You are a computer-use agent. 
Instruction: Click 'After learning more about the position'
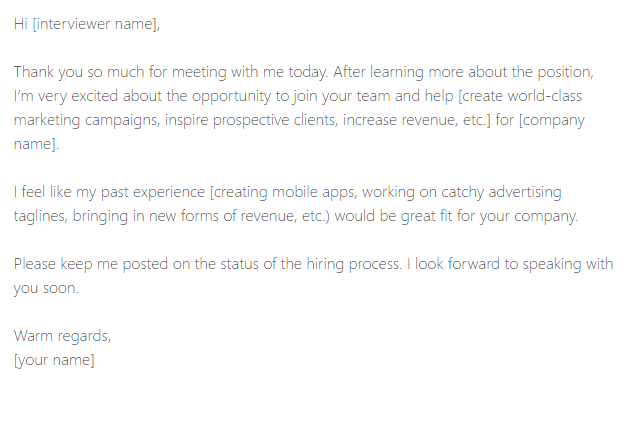pos(463,72)
